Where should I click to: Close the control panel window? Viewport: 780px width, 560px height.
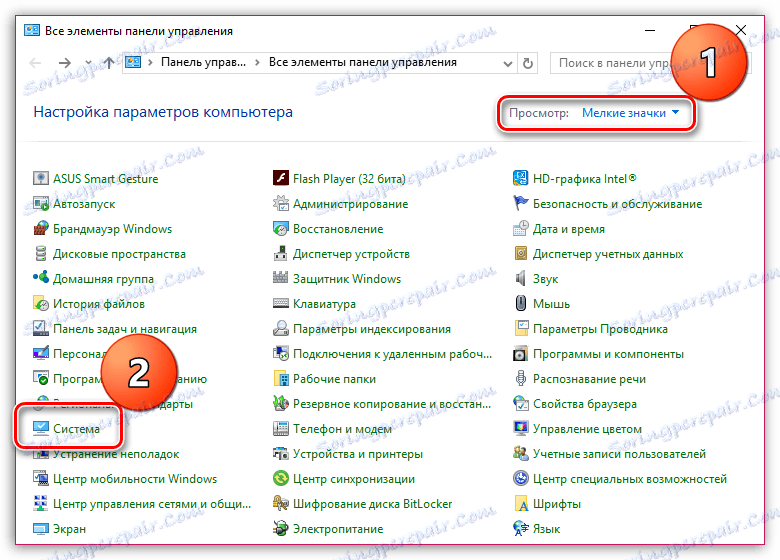[x=741, y=30]
